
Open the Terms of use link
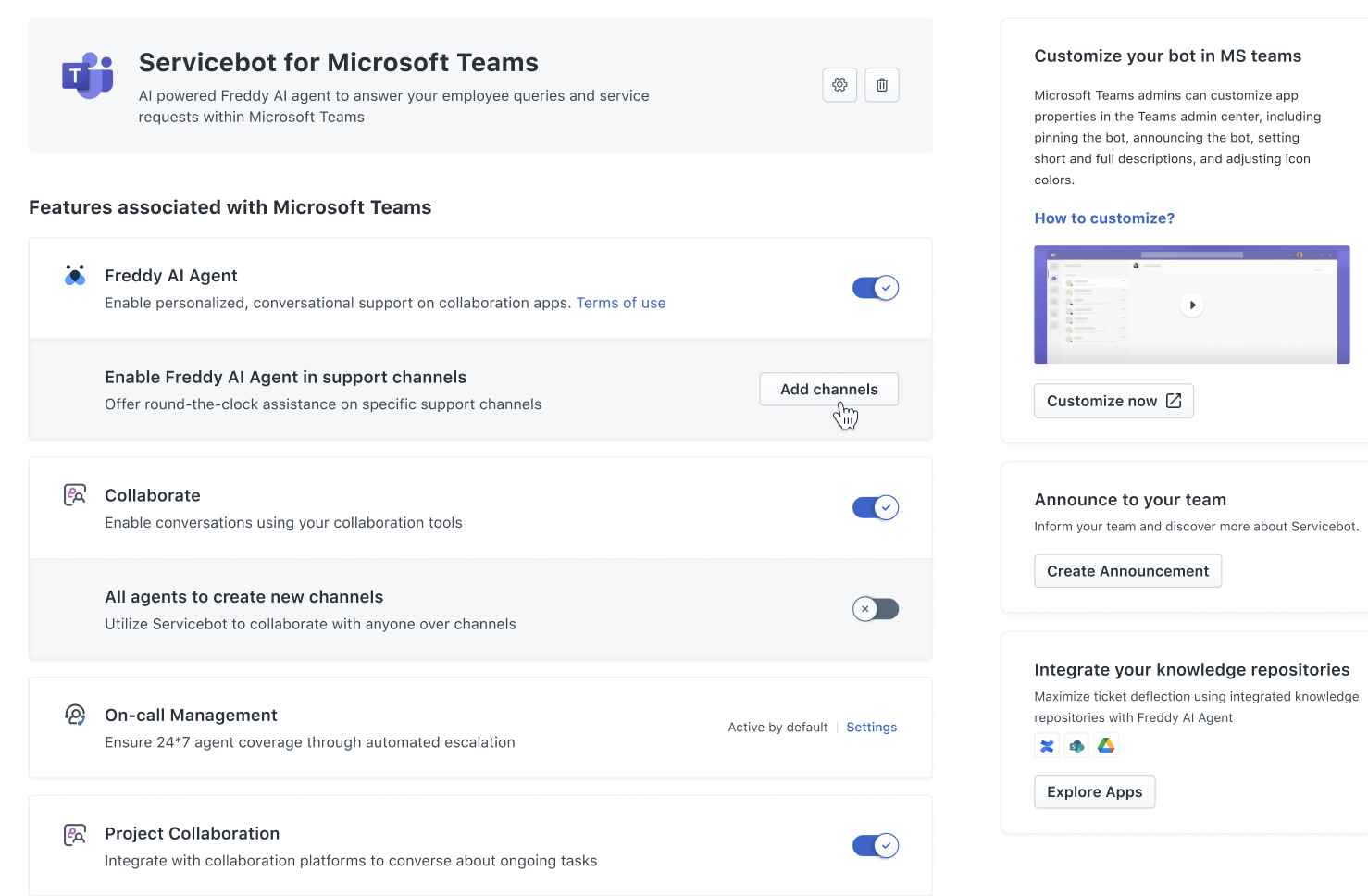[621, 303]
